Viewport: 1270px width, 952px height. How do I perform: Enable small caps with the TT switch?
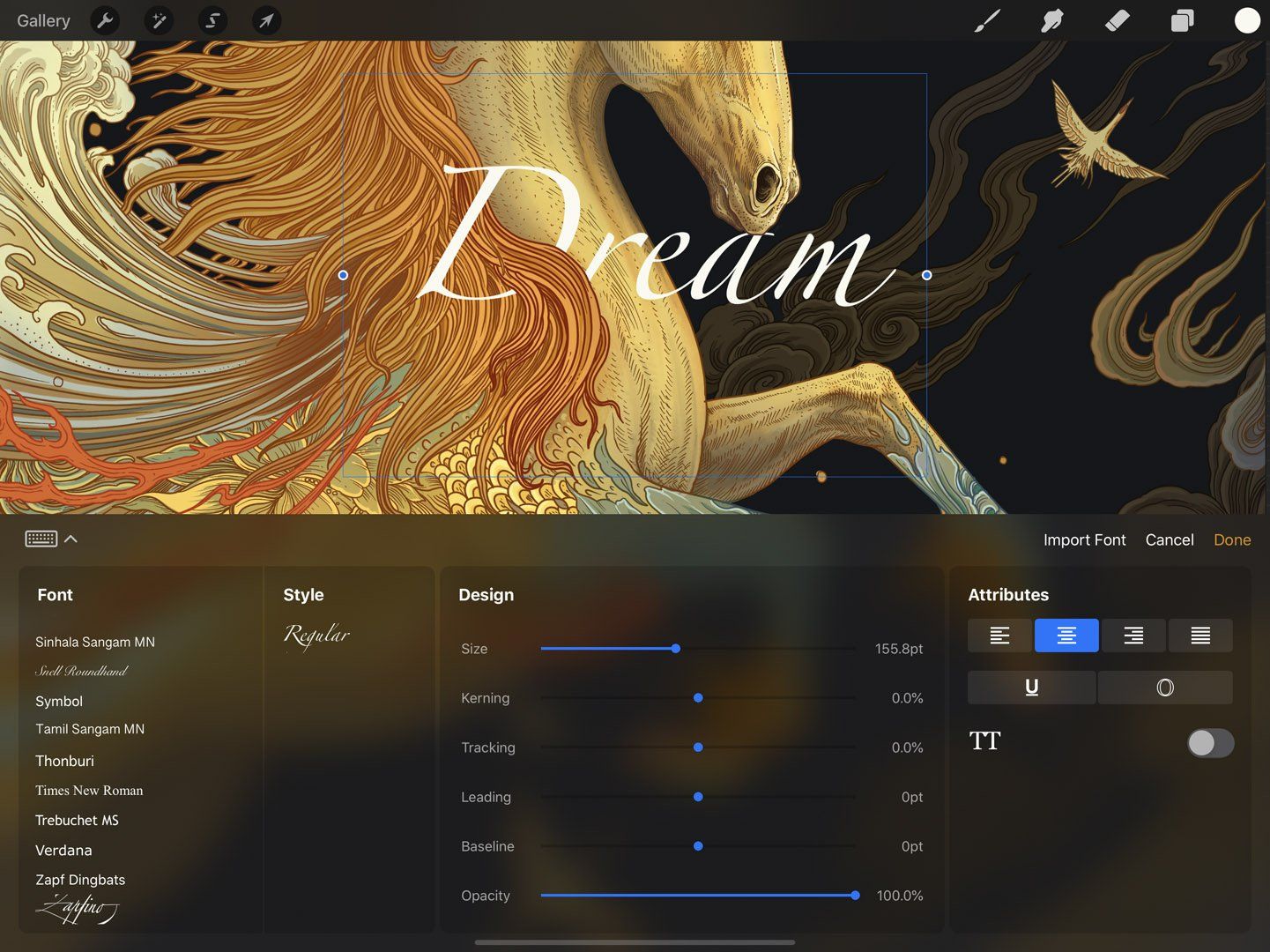pyautogui.click(x=1210, y=743)
